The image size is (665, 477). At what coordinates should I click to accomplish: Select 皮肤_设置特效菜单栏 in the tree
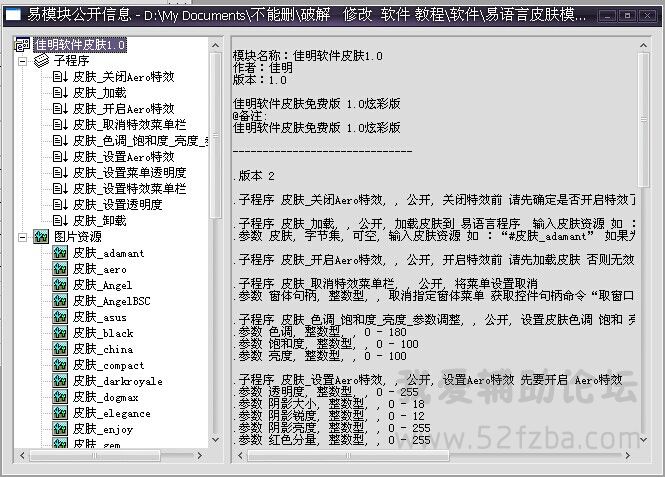[x=129, y=189]
